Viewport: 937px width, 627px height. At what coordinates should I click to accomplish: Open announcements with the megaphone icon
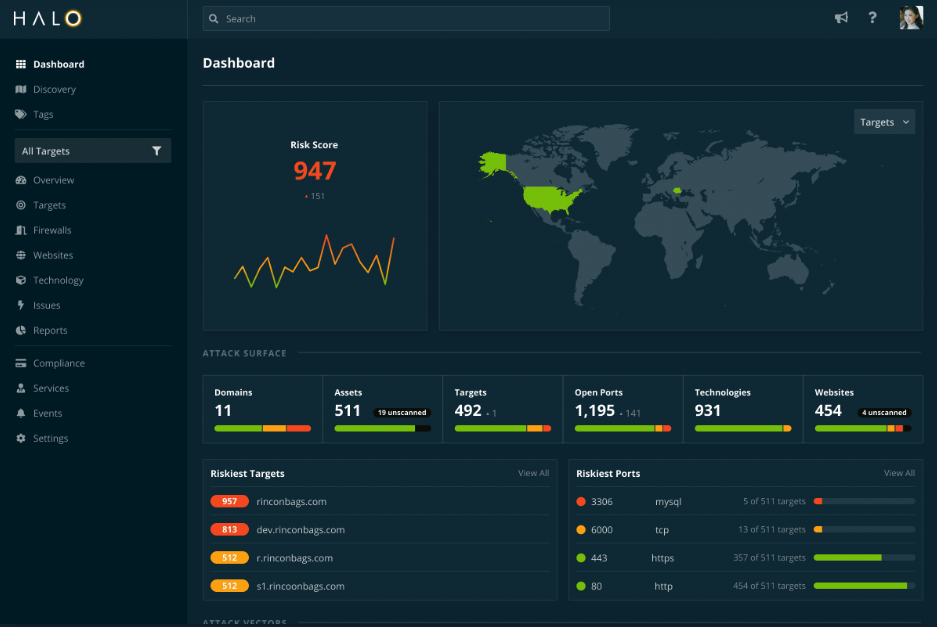[x=841, y=17]
